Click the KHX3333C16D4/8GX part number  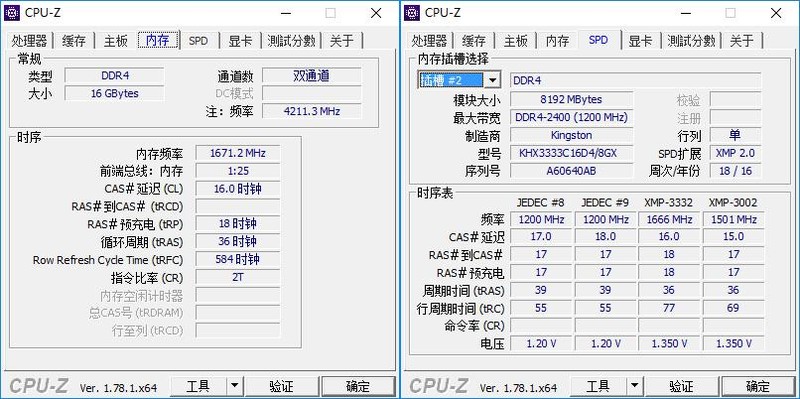[x=571, y=153]
